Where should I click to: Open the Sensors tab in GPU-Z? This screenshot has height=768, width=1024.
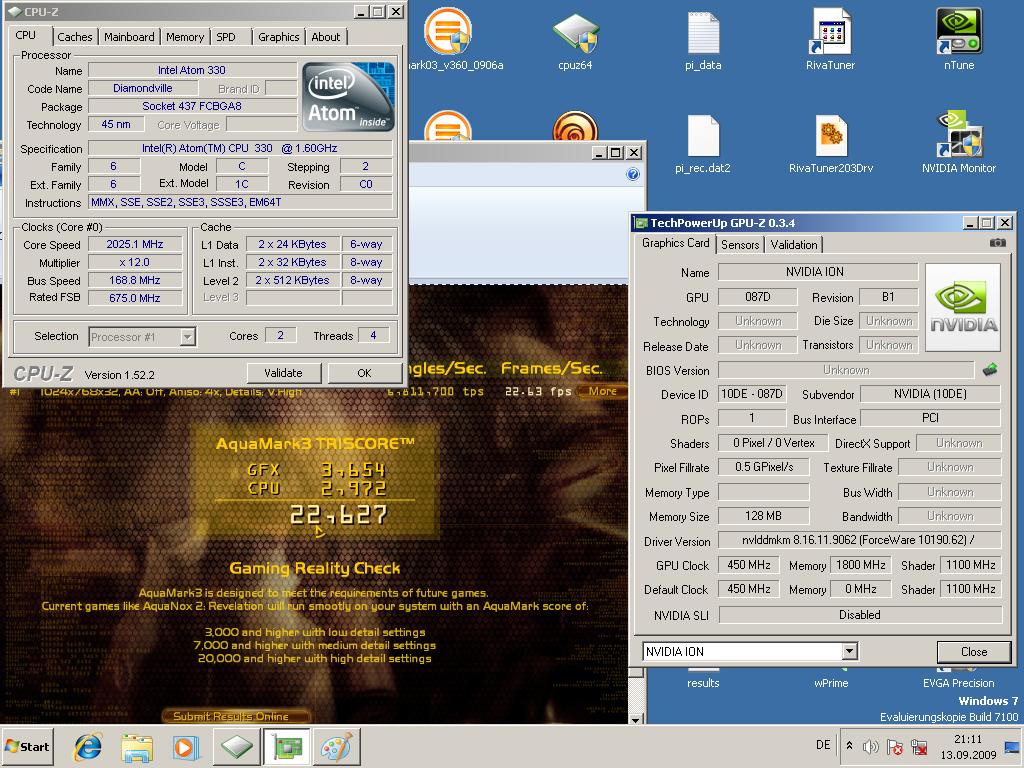tap(740, 245)
